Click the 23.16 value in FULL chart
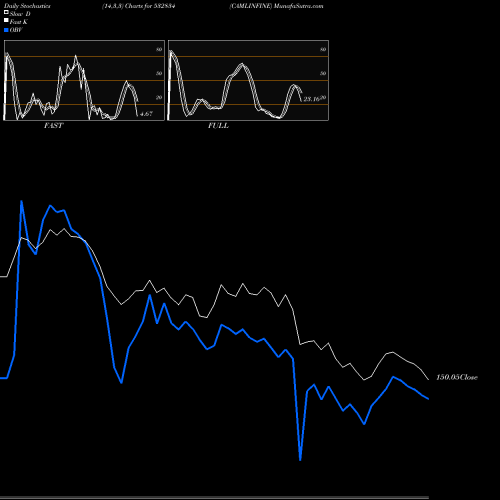The image size is (500, 500). [x=312, y=99]
